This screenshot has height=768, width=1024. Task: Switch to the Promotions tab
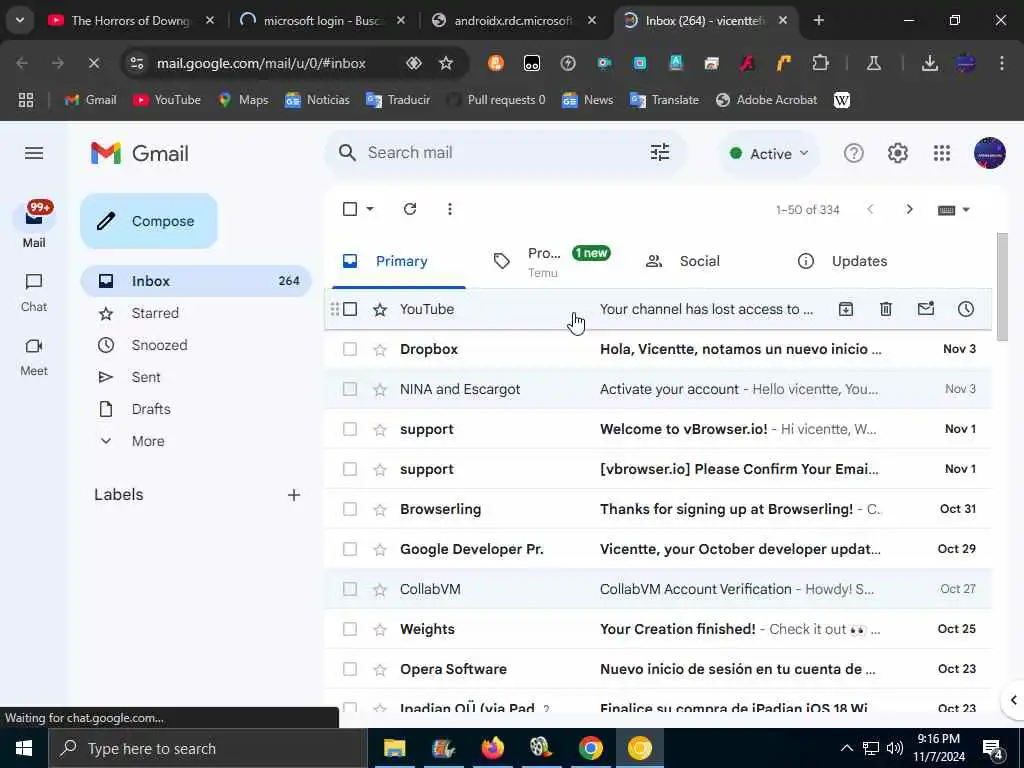pyautogui.click(x=552, y=261)
